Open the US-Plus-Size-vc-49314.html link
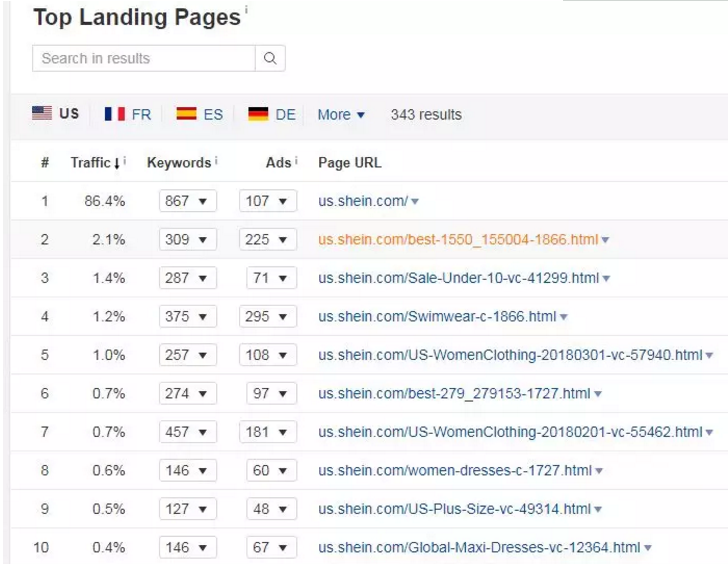This screenshot has width=728, height=564. click(455, 509)
